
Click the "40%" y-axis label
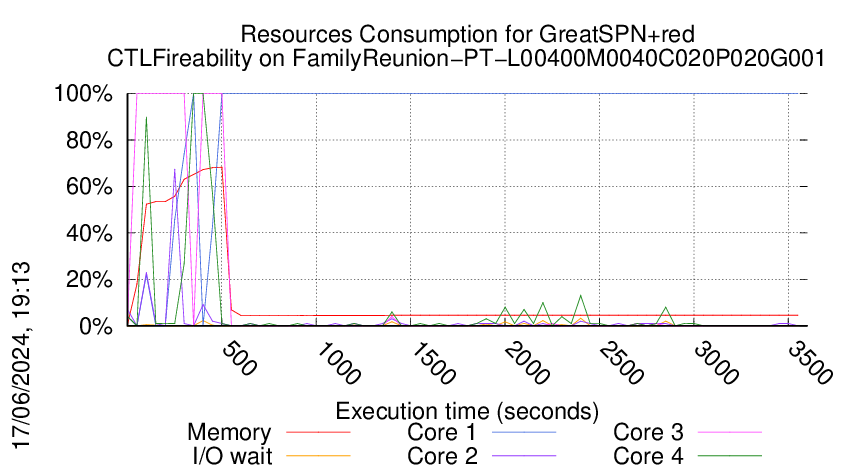pyautogui.click(x=89, y=234)
